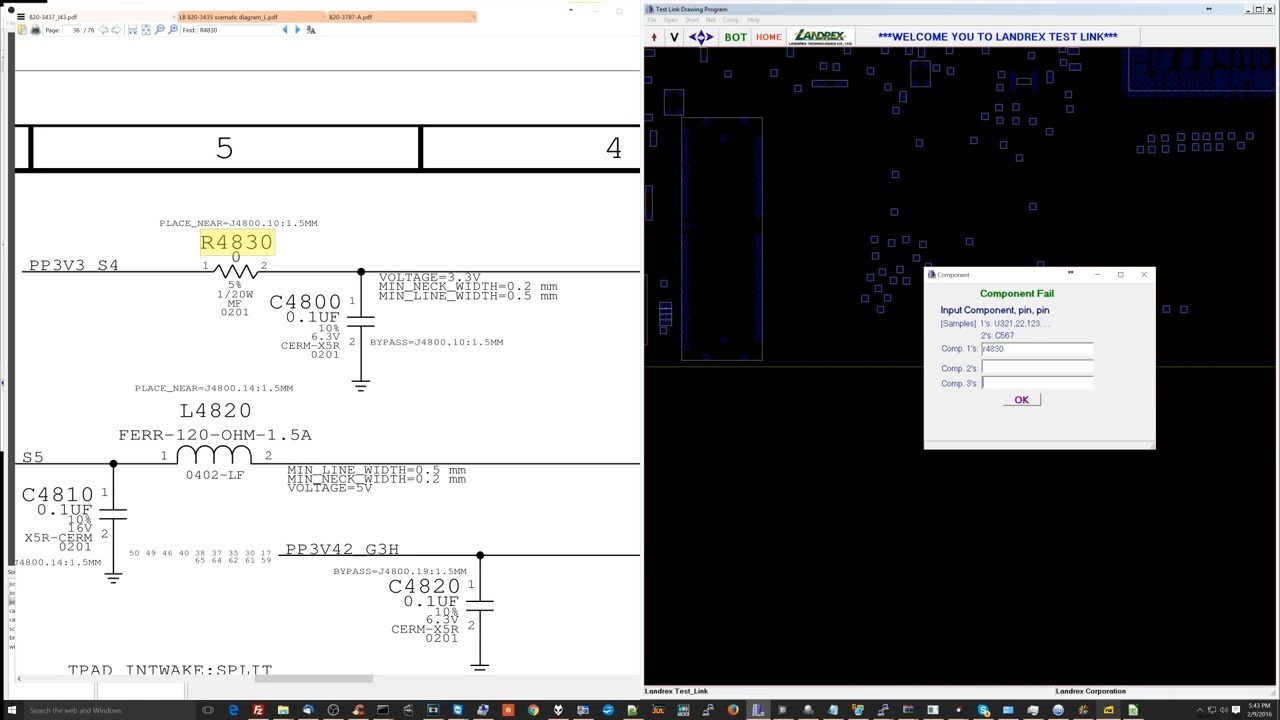Zoom out with the magnifier minus icon
The width and height of the screenshot is (1280, 720).
click(x=159, y=30)
